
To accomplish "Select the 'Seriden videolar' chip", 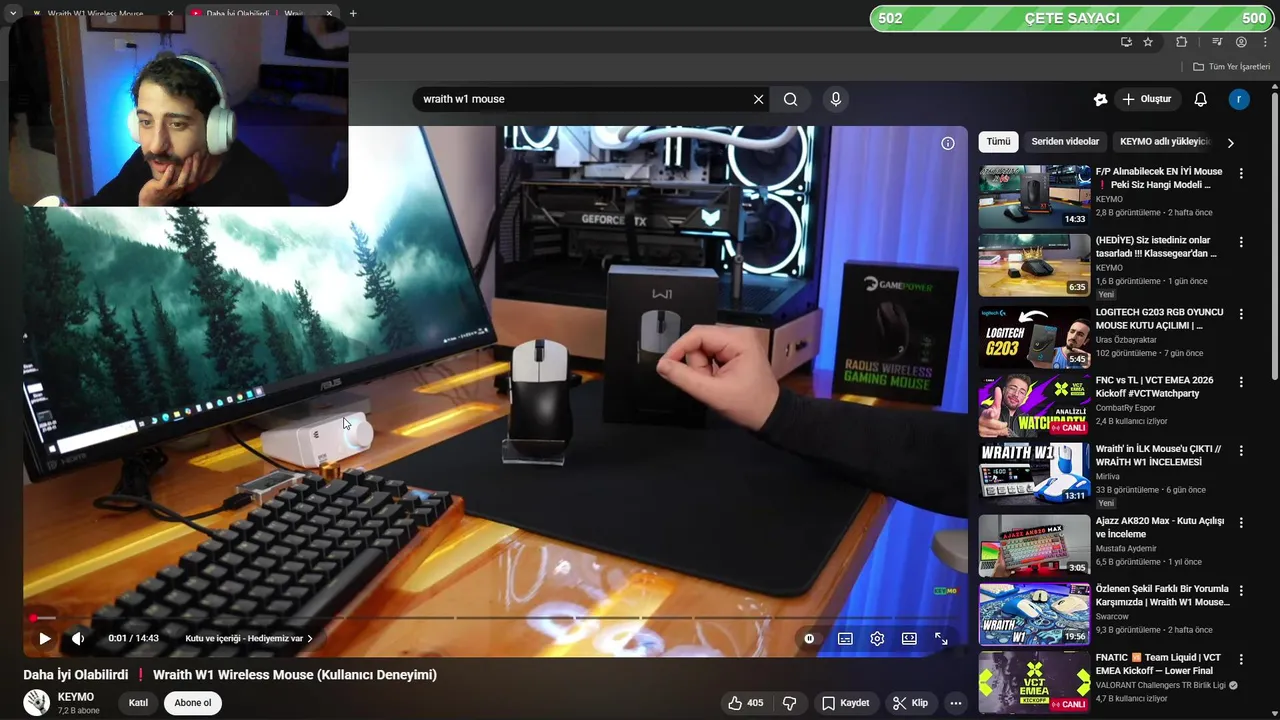I will [x=1065, y=142].
